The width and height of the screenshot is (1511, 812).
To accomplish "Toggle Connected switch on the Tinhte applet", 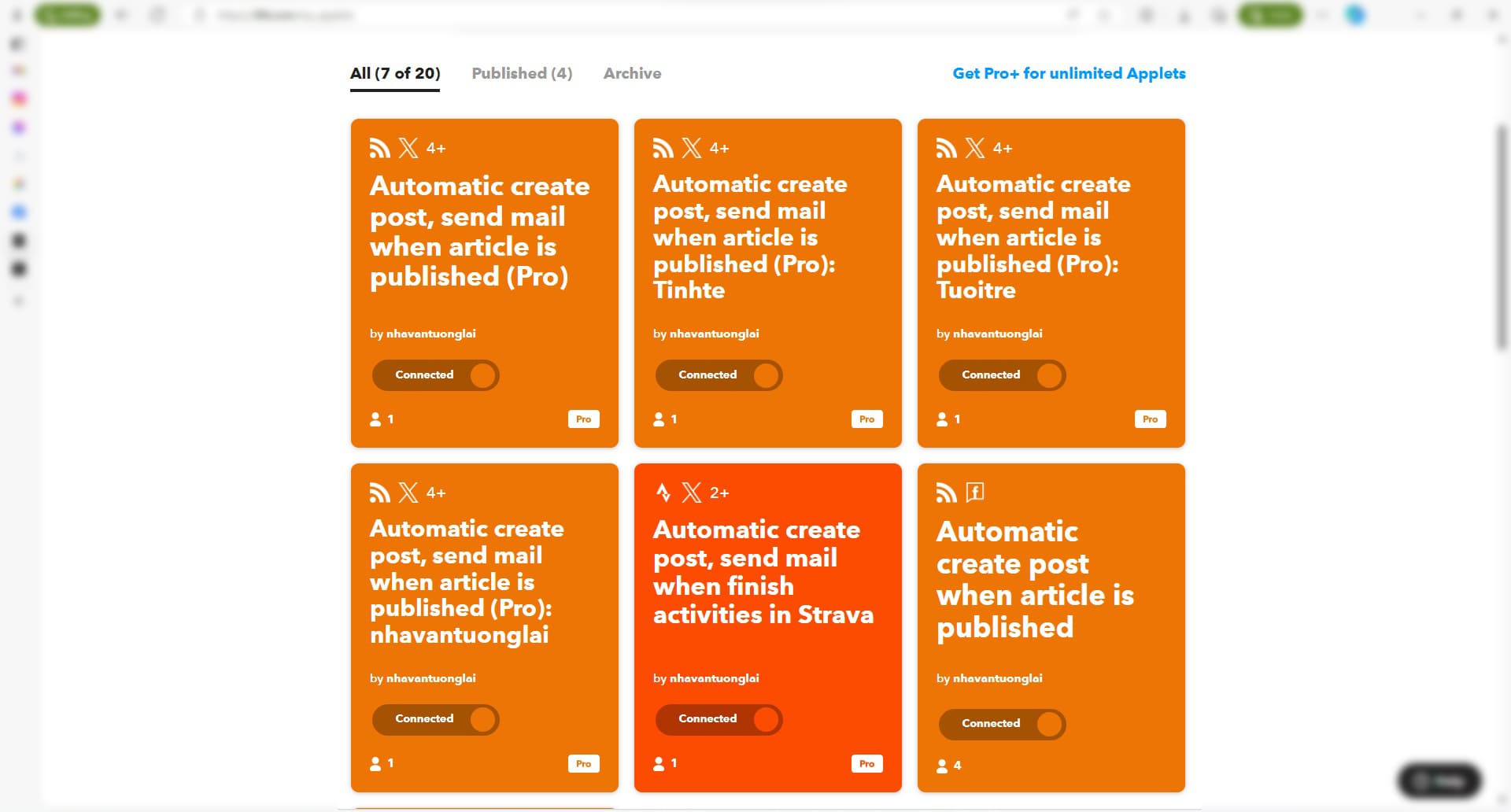I will (x=719, y=375).
